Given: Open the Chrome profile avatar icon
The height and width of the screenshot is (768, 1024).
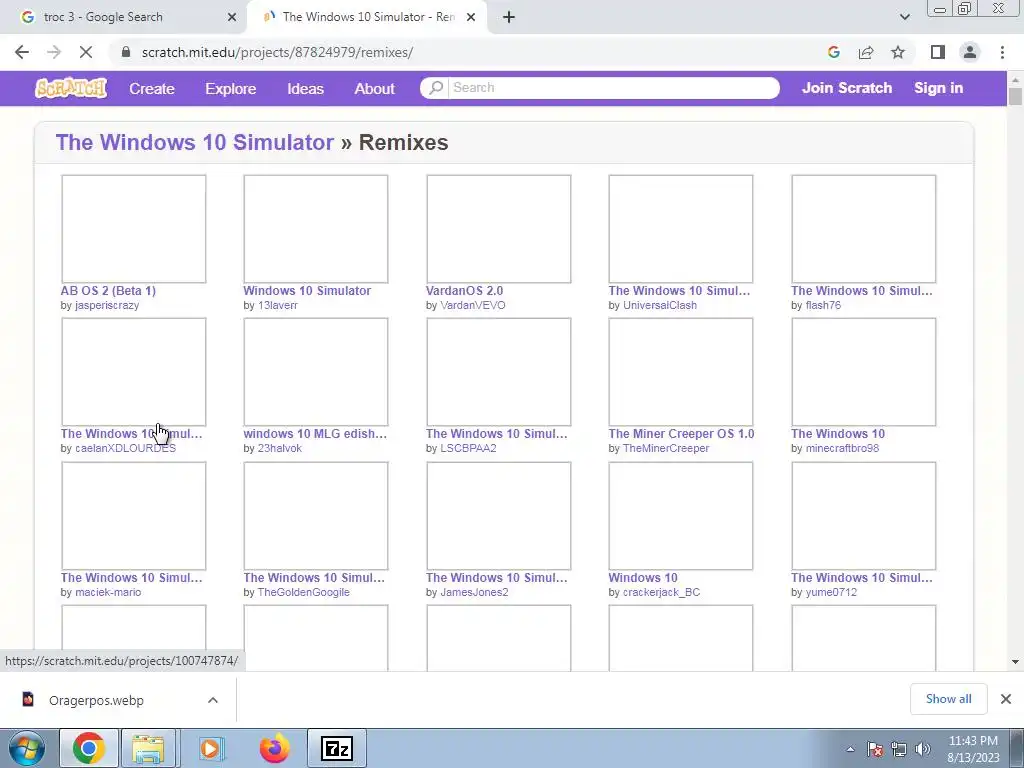Looking at the screenshot, I should pos(970,52).
